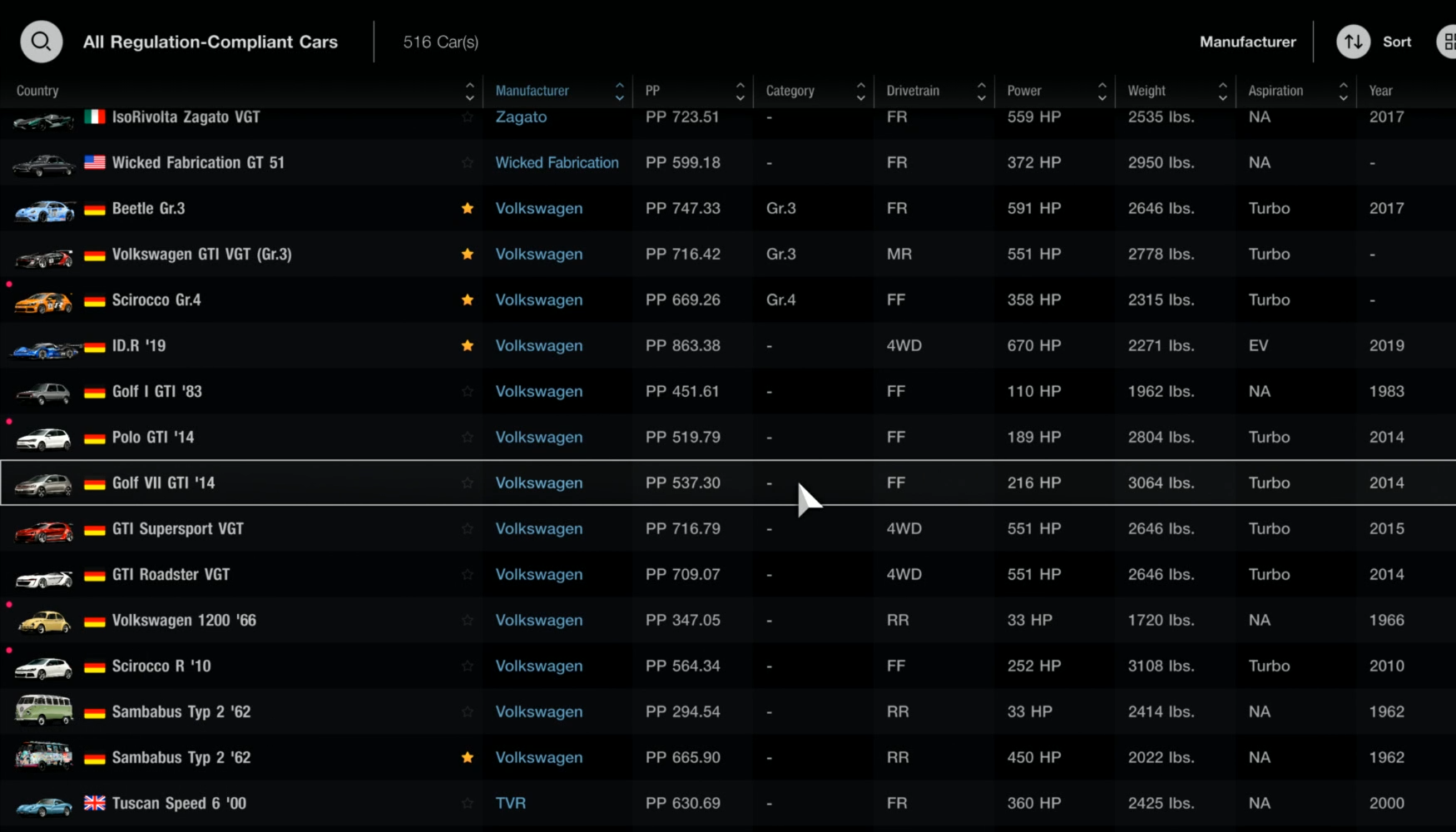Sort by the Manufacturer column header
The image size is (1456, 832).
[x=532, y=91]
